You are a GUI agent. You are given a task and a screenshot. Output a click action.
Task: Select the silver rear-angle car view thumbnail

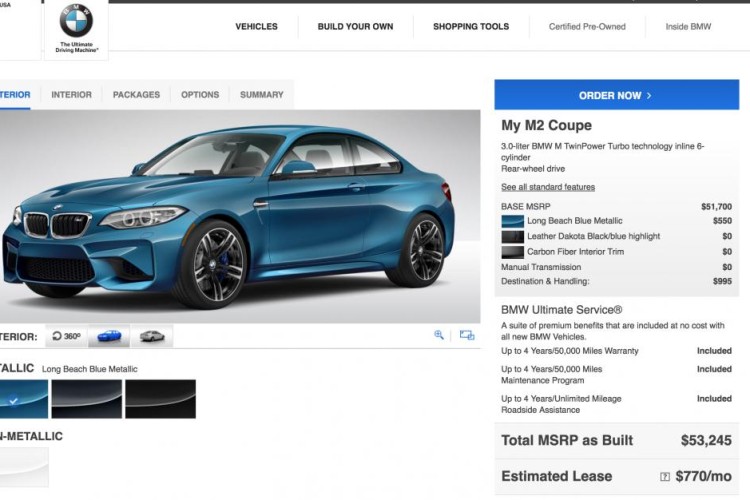[152, 336]
